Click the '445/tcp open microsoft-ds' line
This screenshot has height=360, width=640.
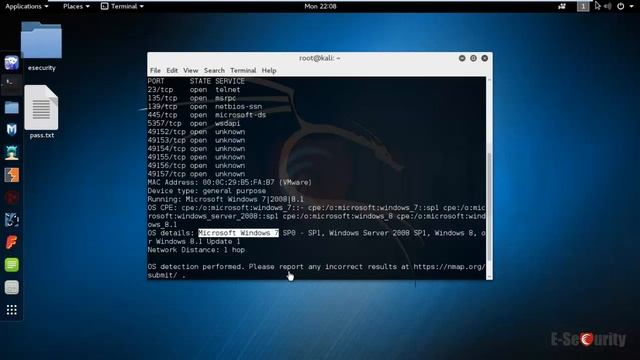(207, 115)
